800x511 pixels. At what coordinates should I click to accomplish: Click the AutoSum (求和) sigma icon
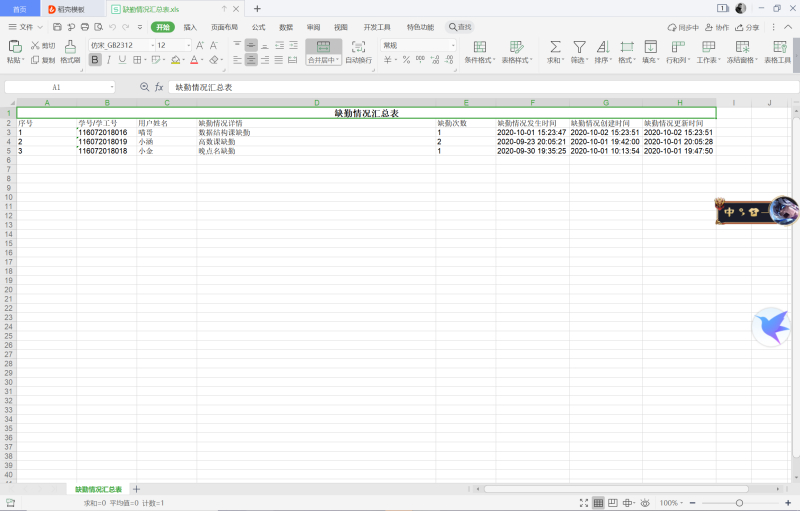(x=555, y=47)
